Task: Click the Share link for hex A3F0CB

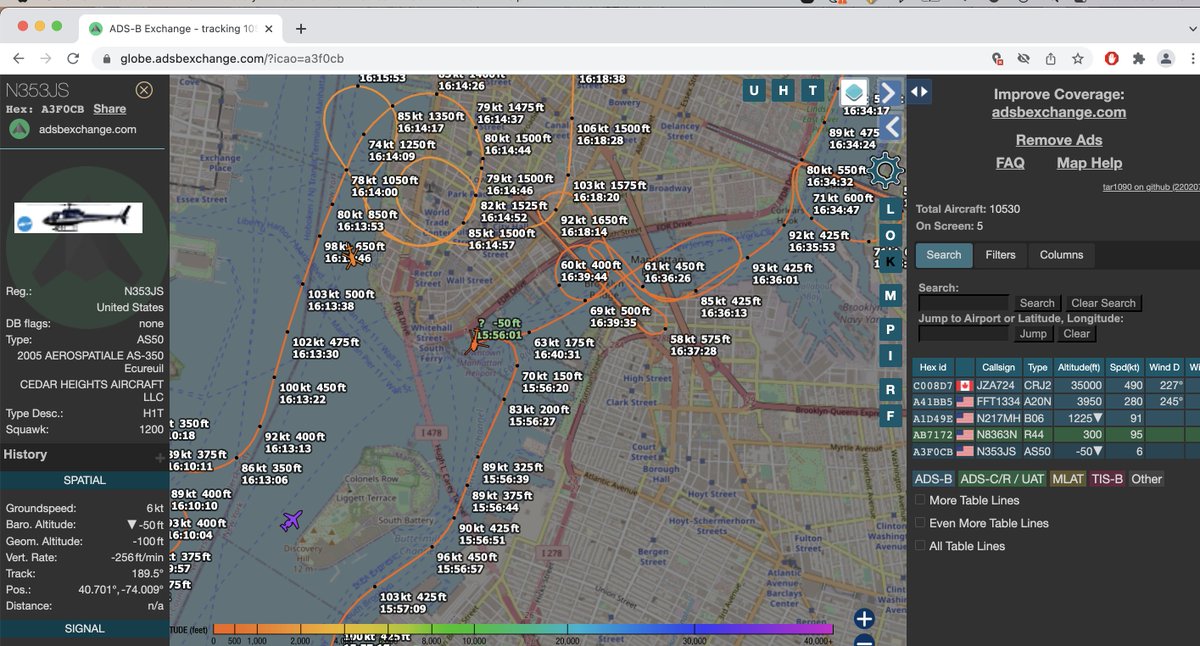Action: [110, 109]
